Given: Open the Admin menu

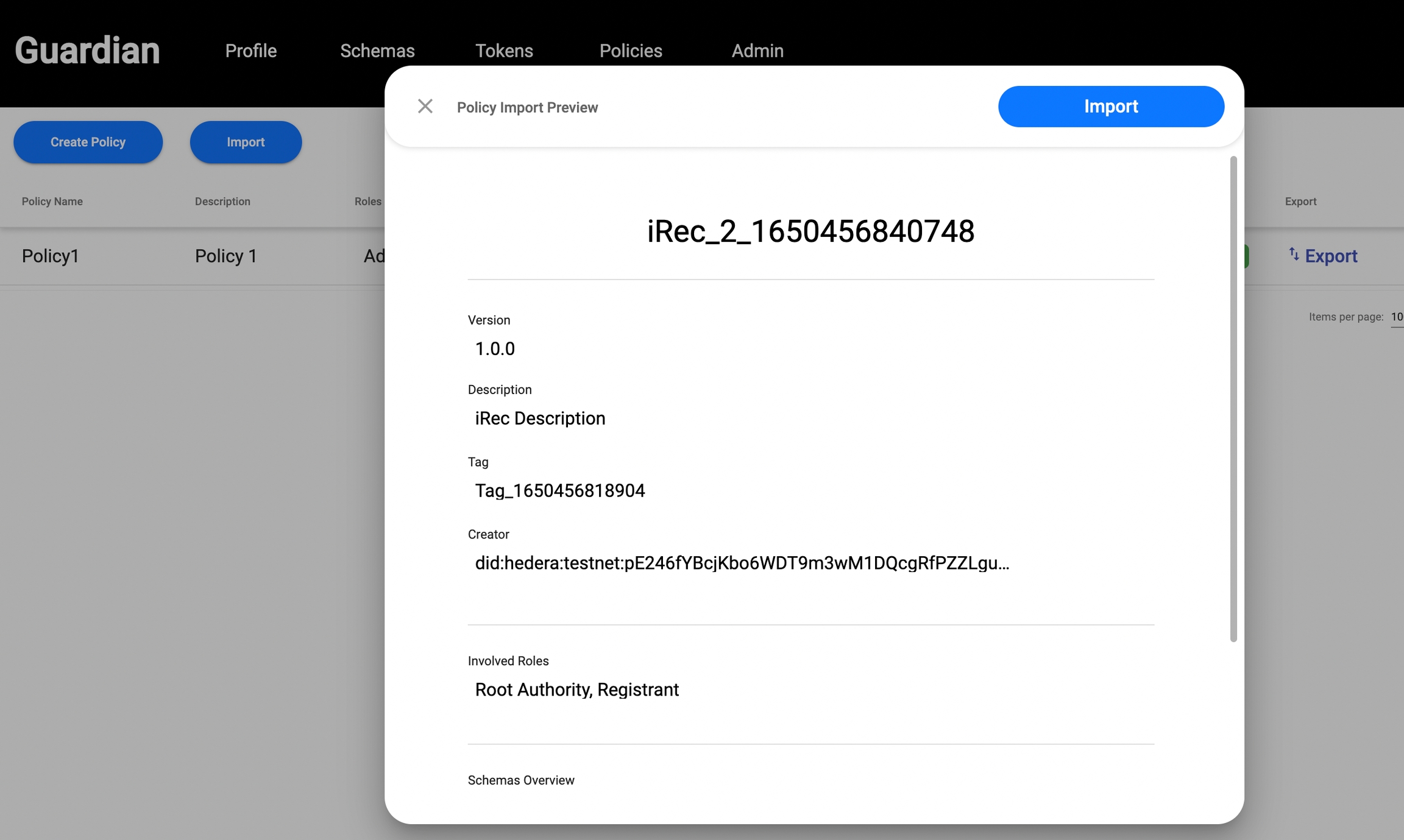Looking at the screenshot, I should [x=757, y=51].
